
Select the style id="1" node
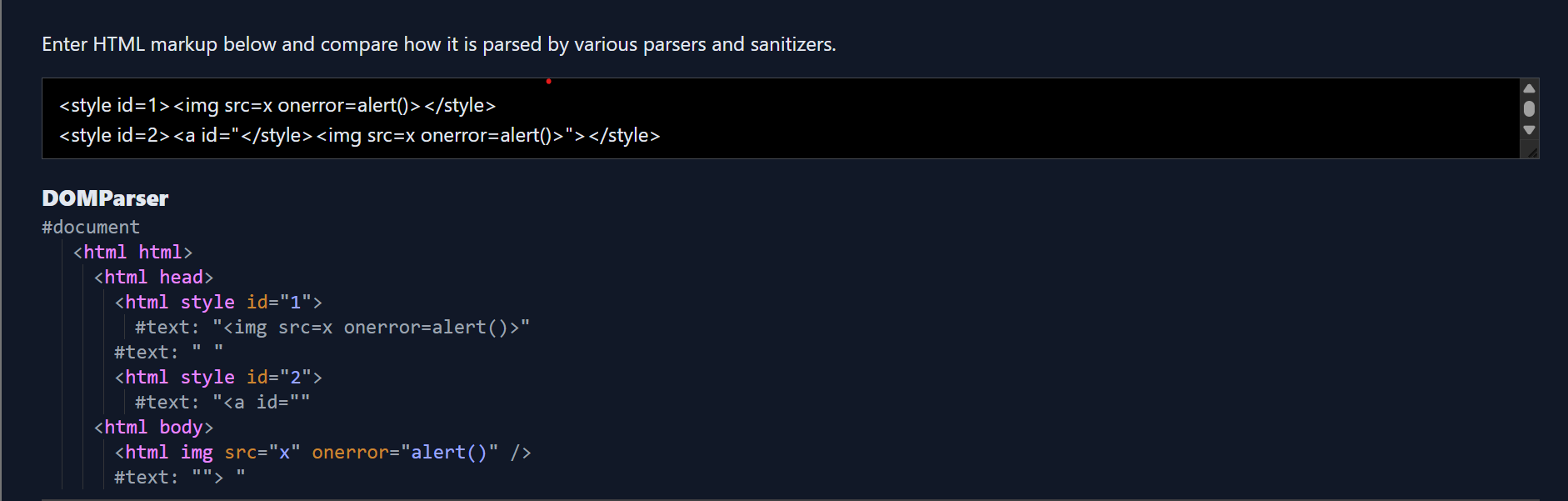[x=218, y=302]
